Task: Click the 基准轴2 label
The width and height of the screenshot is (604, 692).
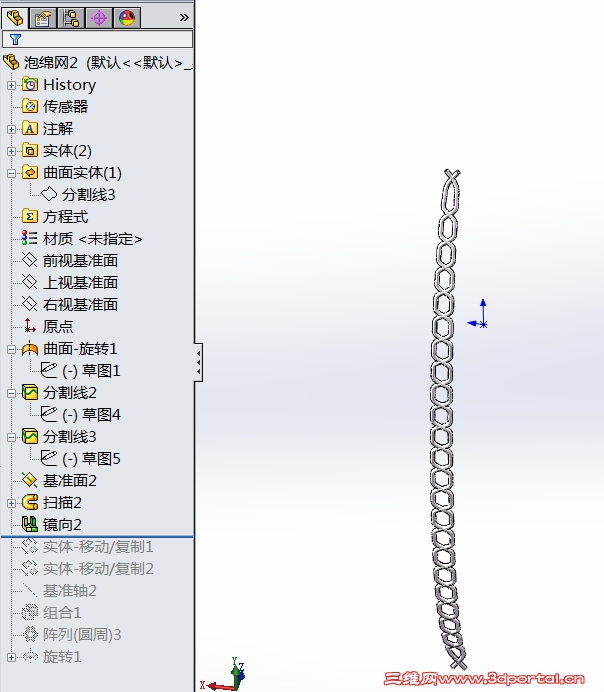Action: [x=70, y=590]
